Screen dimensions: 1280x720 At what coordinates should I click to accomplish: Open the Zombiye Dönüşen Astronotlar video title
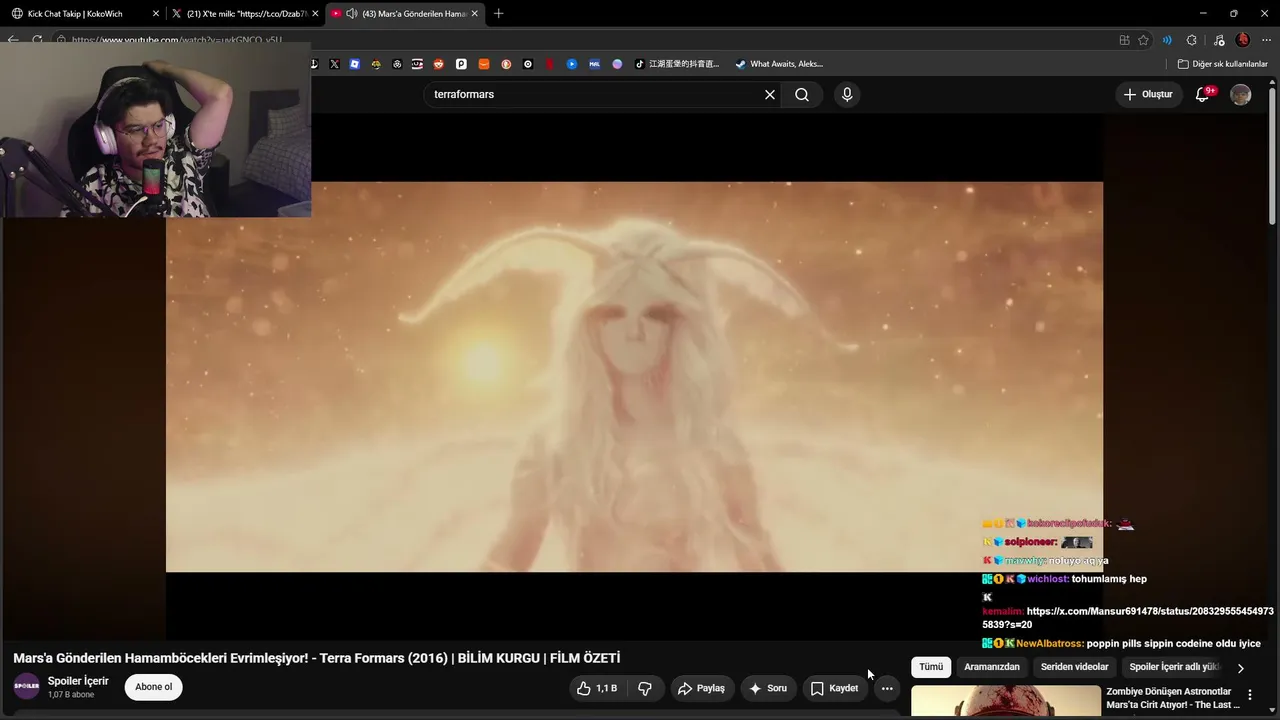point(1173,698)
